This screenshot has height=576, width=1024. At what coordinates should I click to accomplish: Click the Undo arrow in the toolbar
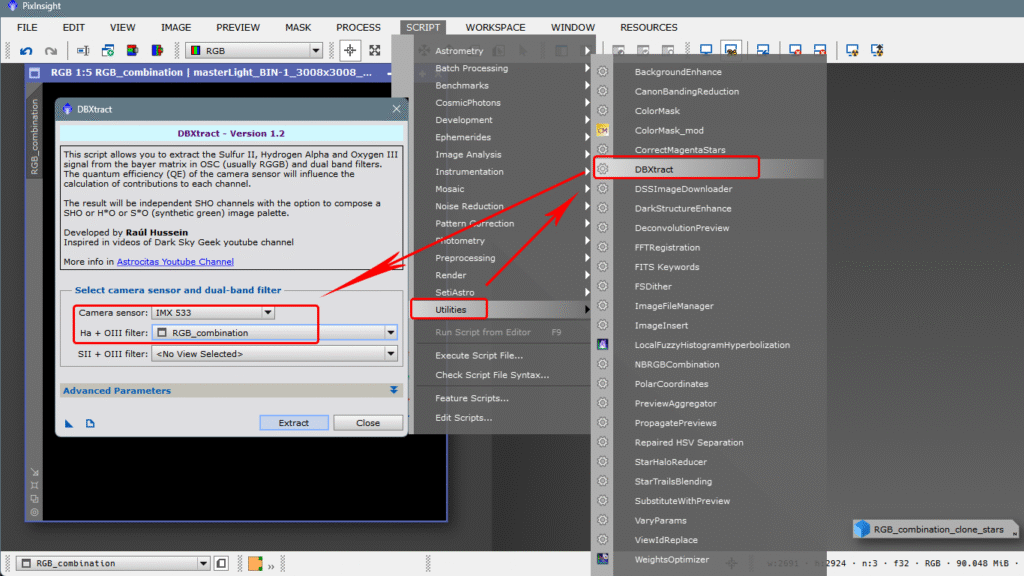[x=26, y=50]
